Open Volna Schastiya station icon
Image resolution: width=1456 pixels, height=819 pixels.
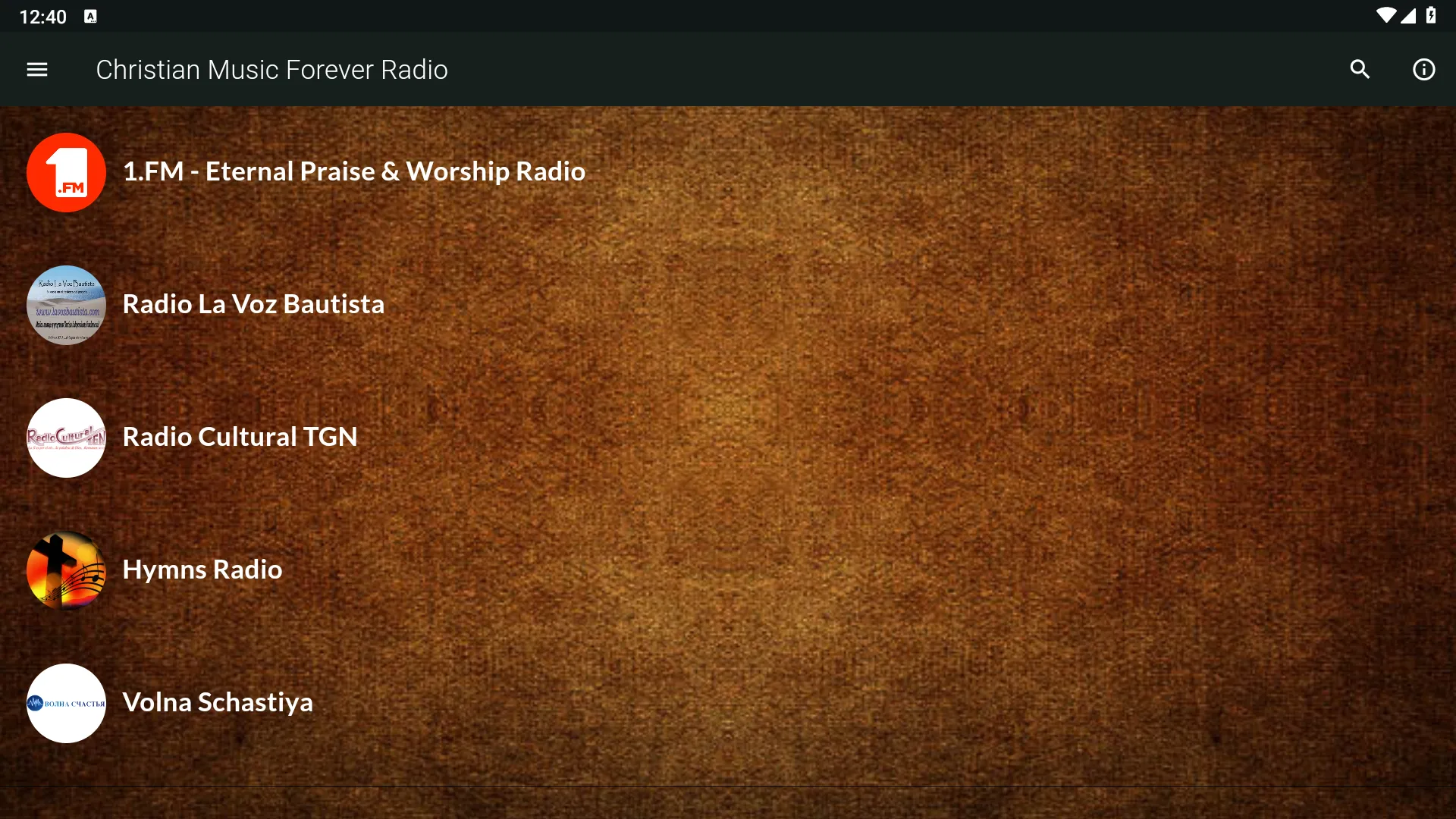pyautogui.click(x=65, y=701)
